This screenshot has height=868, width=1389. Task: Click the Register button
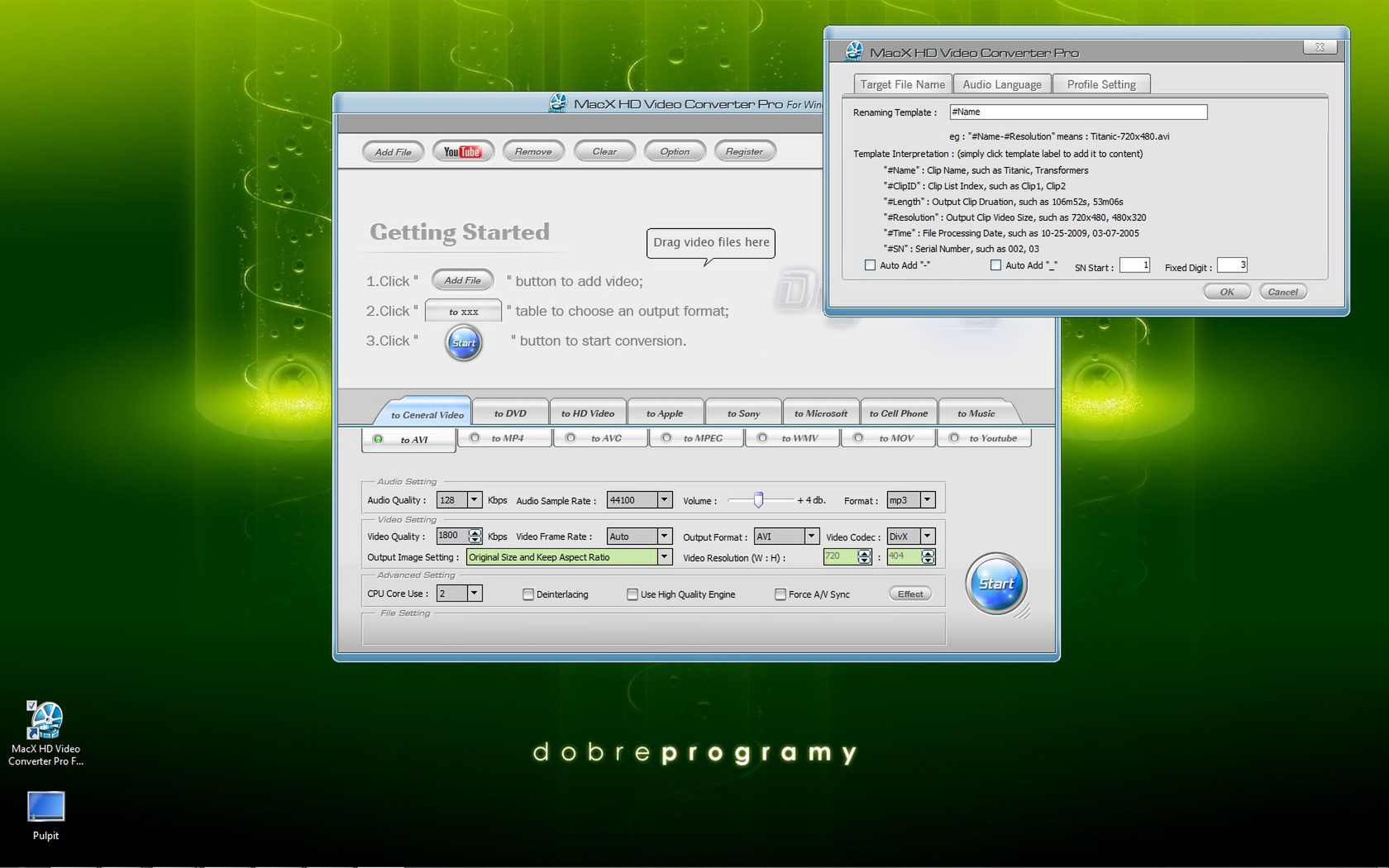coord(745,151)
